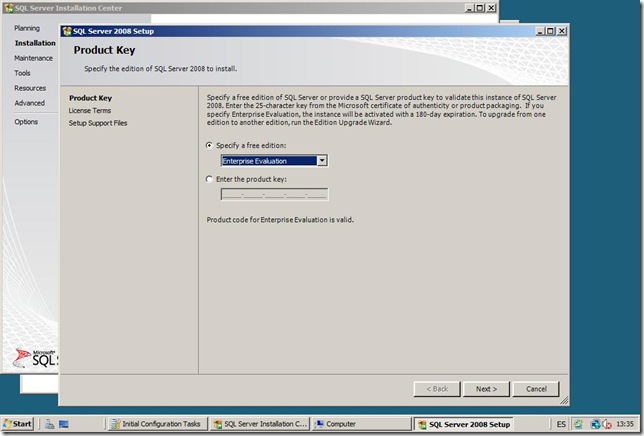Select License Terms step in setup sidebar

90,110
